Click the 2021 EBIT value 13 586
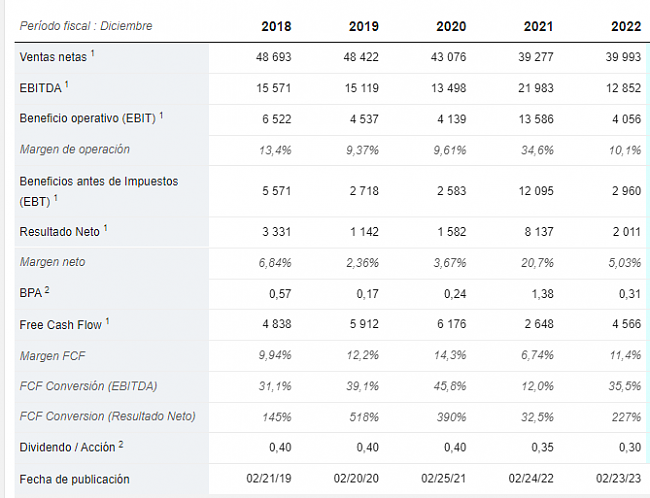Viewport: 650px width, 498px height. click(x=536, y=119)
